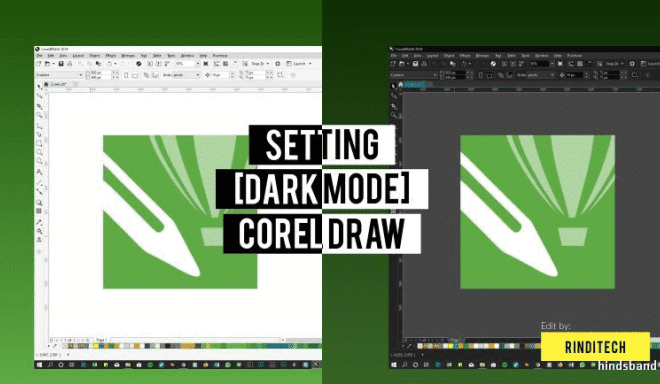
Task: Select the Pick tool in the dark window
Action: click(394, 86)
